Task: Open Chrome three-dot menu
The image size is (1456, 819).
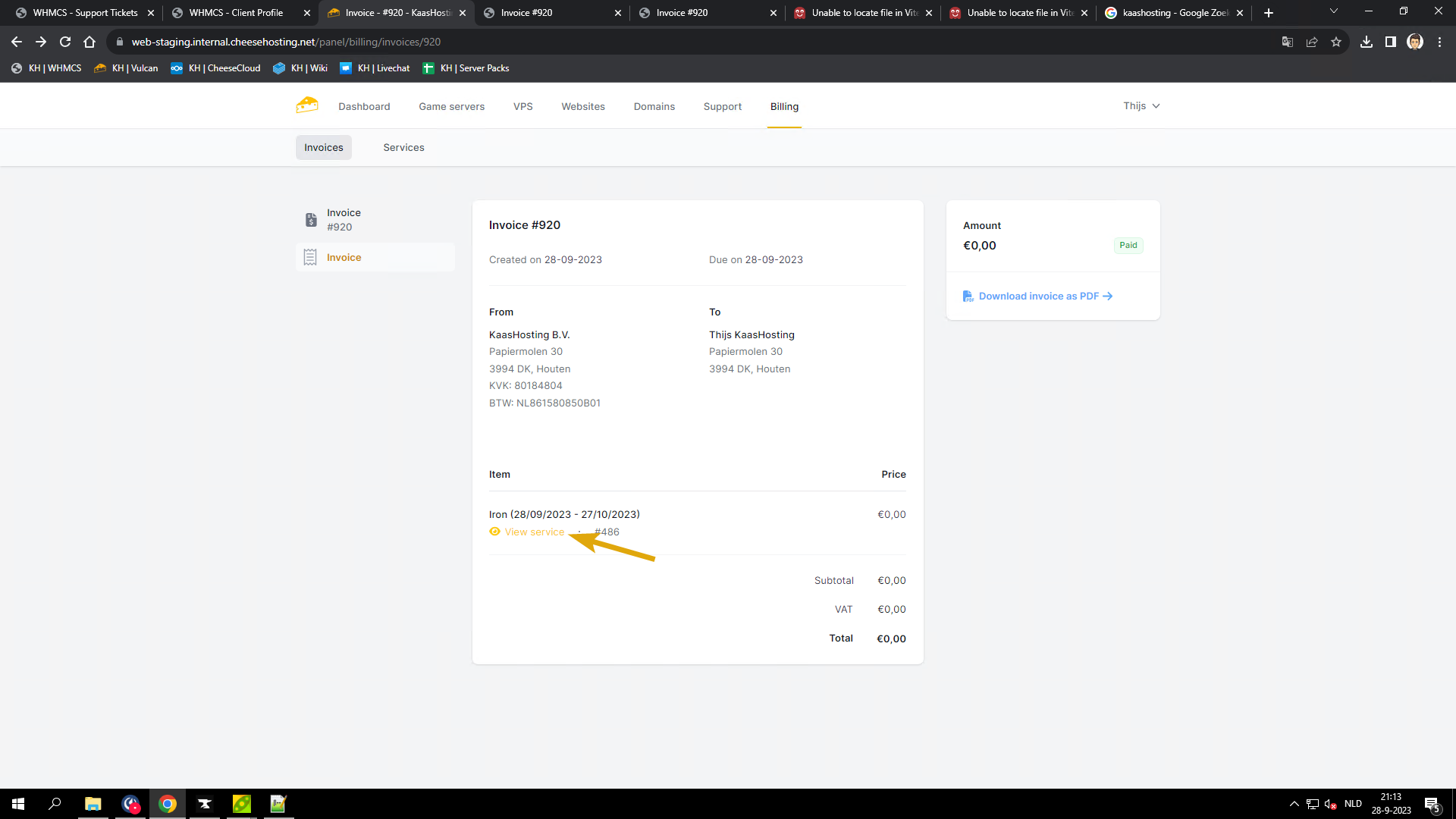Action: click(x=1439, y=42)
